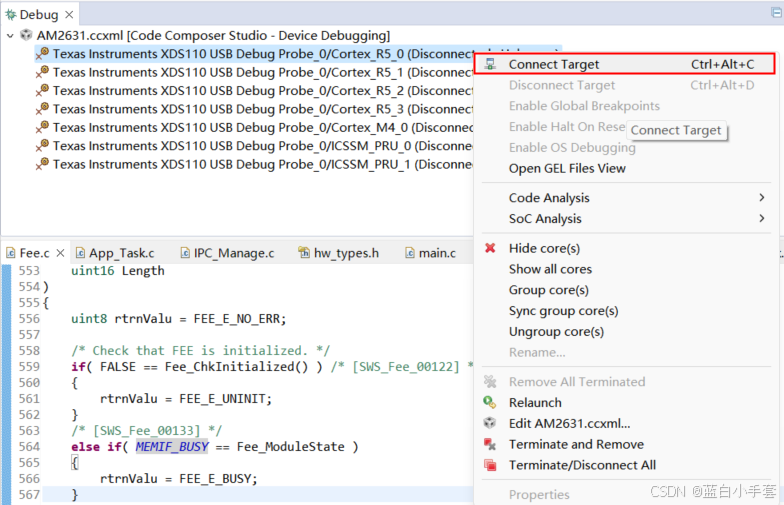Click the Connect Target icon in context menu
This screenshot has height=505, width=784.
(x=490, y=64)
